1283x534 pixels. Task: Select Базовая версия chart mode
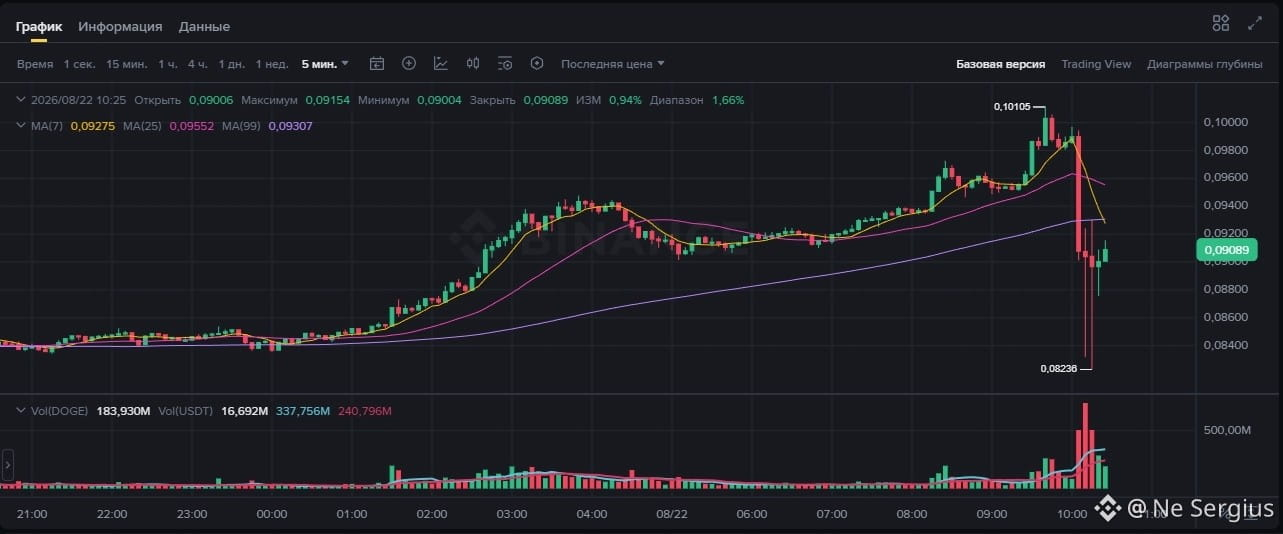click(x=1000, y=64)
